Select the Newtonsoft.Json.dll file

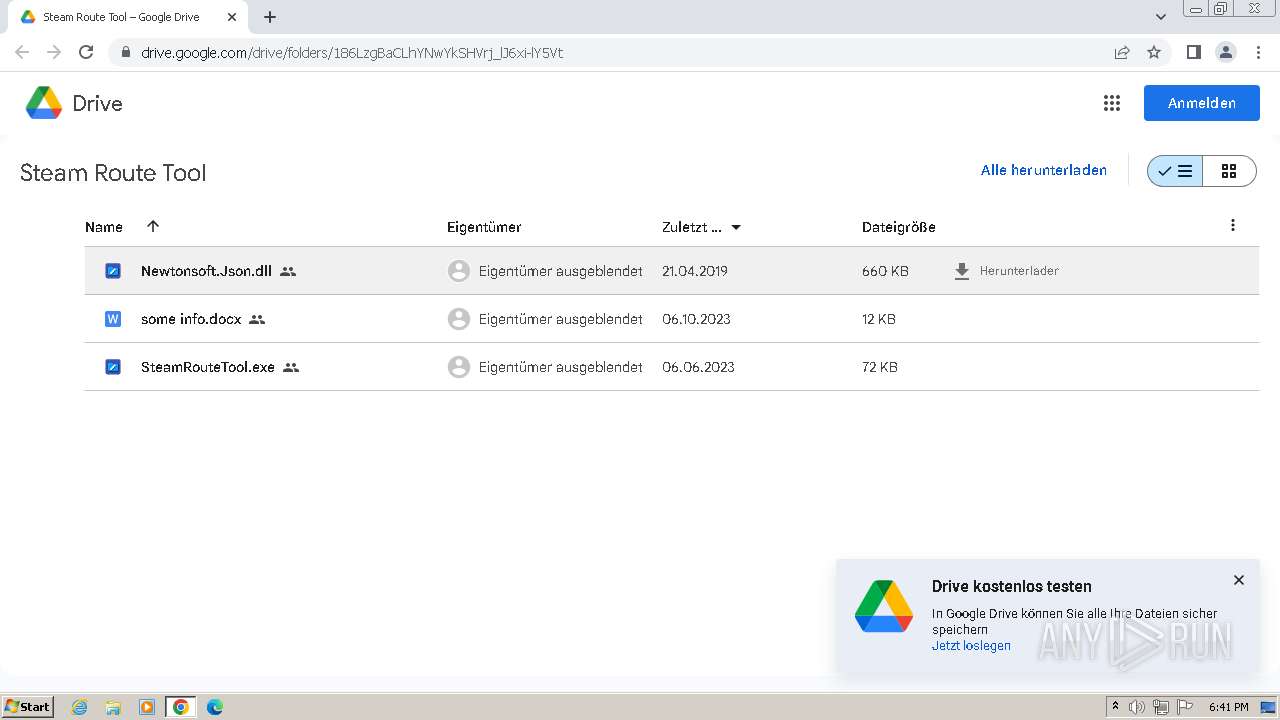pos(671,271)
